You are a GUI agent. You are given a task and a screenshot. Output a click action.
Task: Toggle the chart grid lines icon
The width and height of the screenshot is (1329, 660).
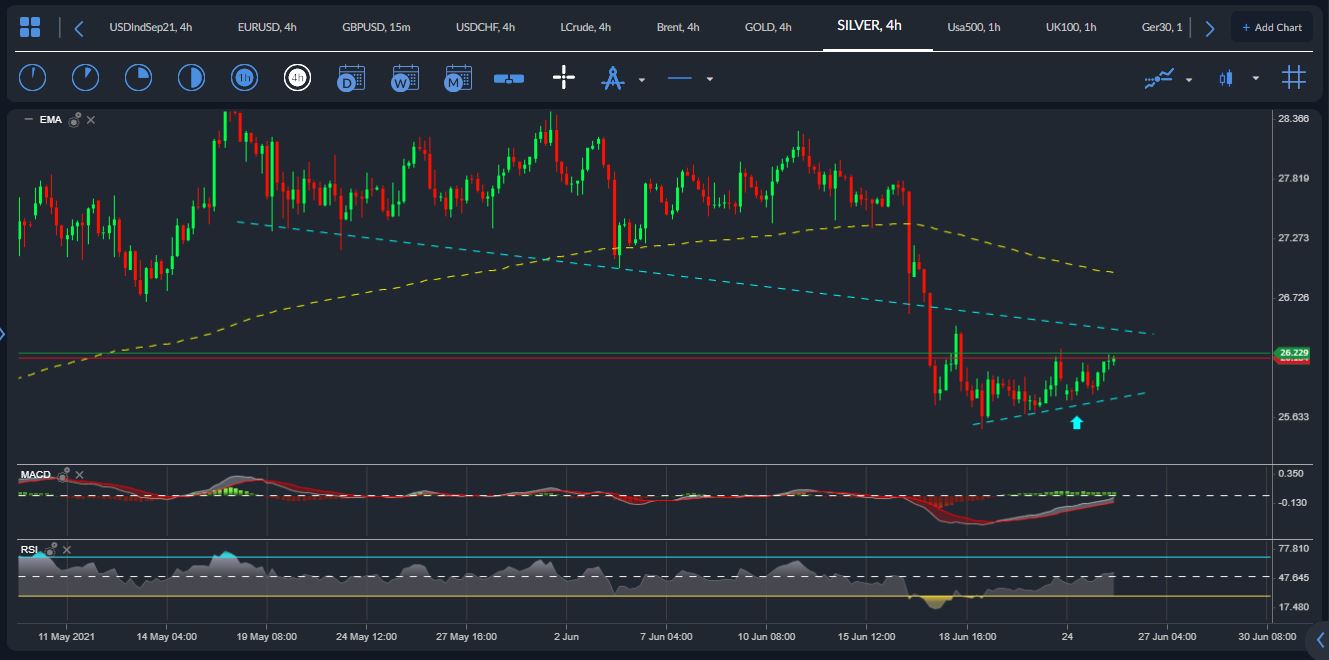(x=1294, y=78)
